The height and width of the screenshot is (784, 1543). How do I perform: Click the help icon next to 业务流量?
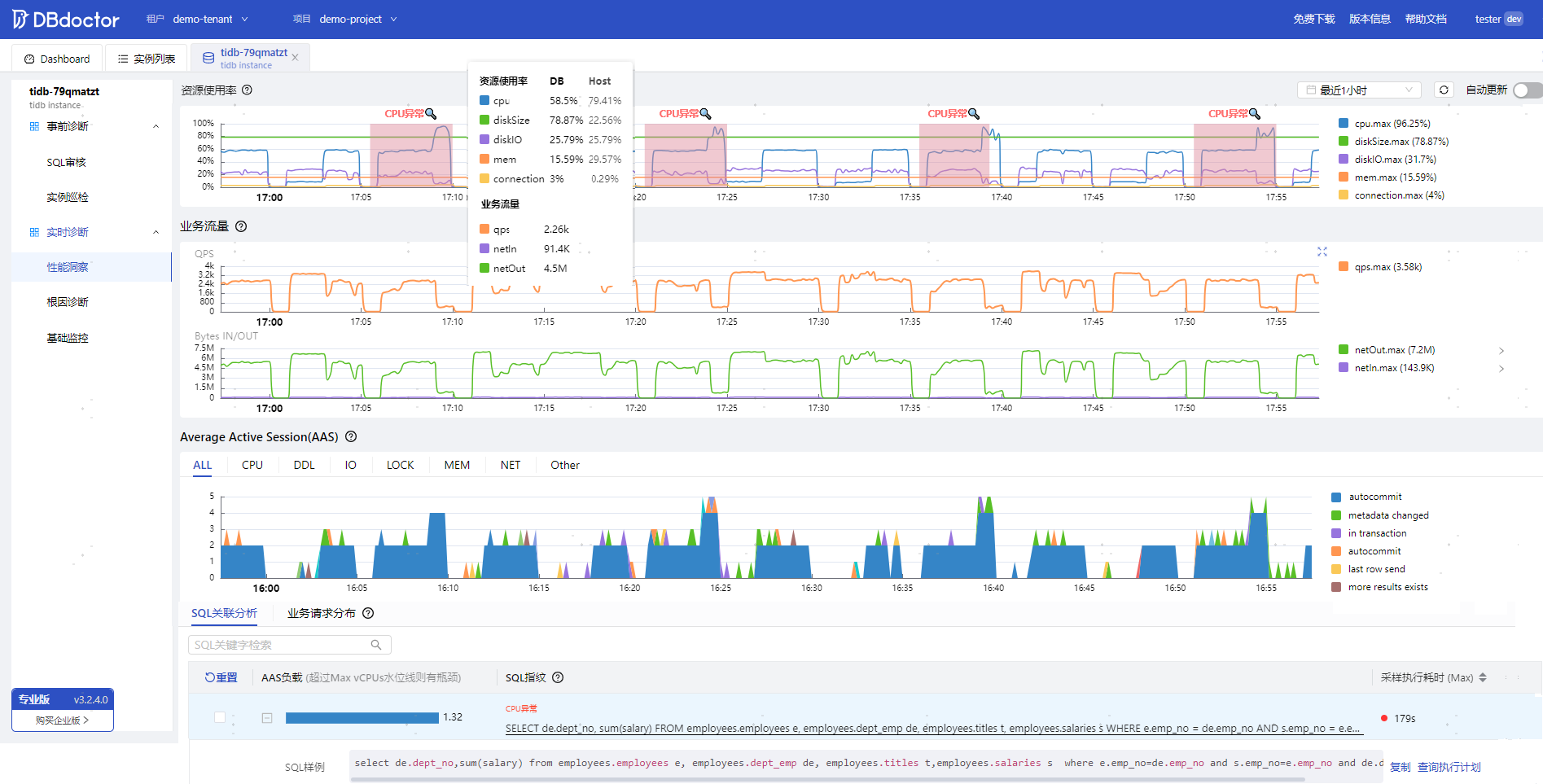pyautogui.click(x=241, y=226)
